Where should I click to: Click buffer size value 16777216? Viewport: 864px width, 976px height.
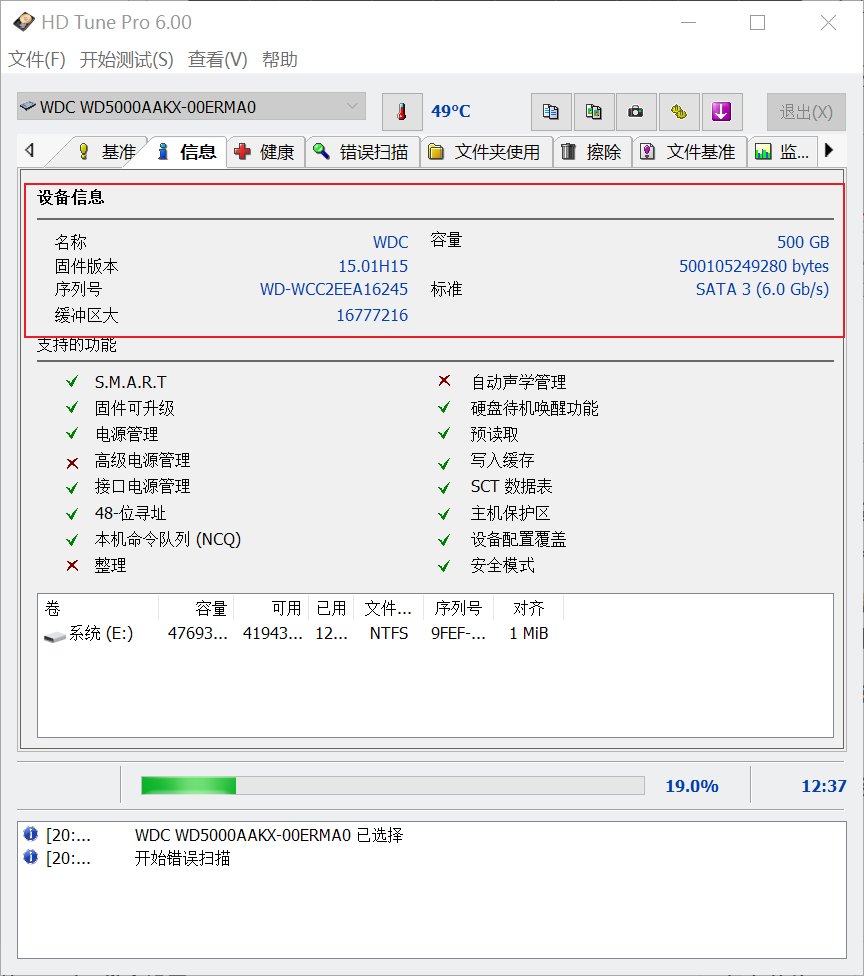point(372,316)
